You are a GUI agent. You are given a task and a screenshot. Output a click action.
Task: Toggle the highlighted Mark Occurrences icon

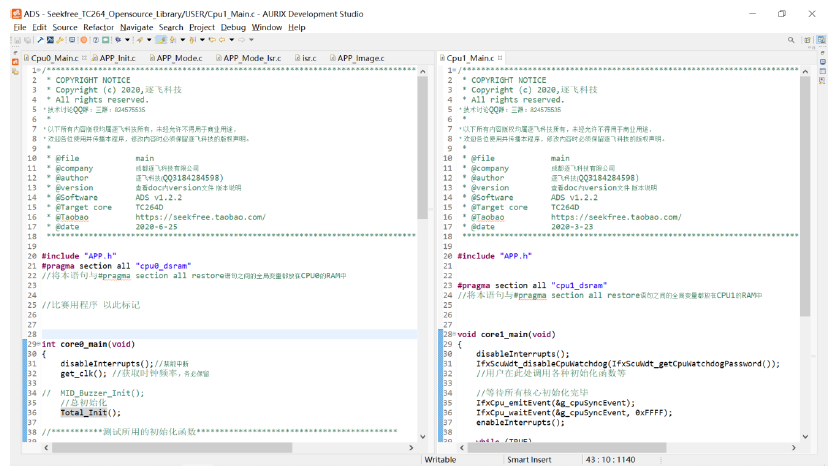161,40
